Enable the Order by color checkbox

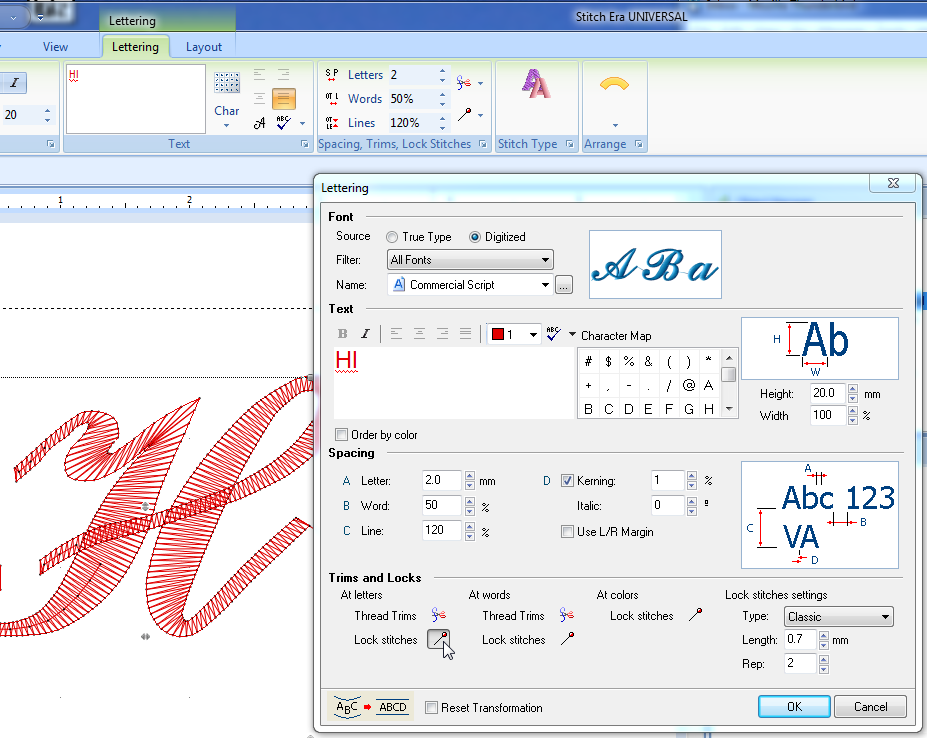342,435
